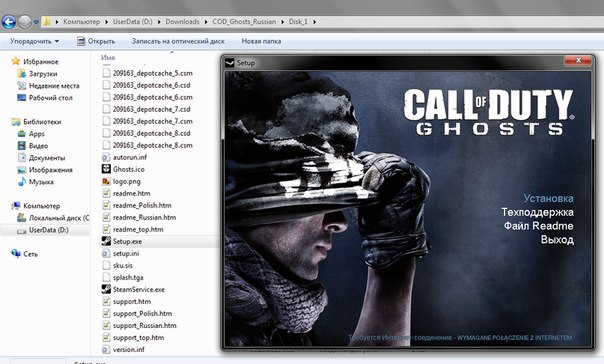Select the autorun.inf file icon

point(106,157)
